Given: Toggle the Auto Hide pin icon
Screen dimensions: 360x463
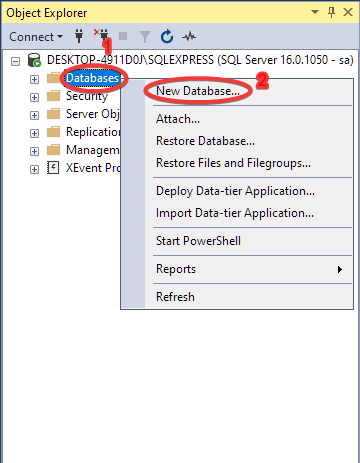Looking at the screenshot, I should (x=331, y=12).
